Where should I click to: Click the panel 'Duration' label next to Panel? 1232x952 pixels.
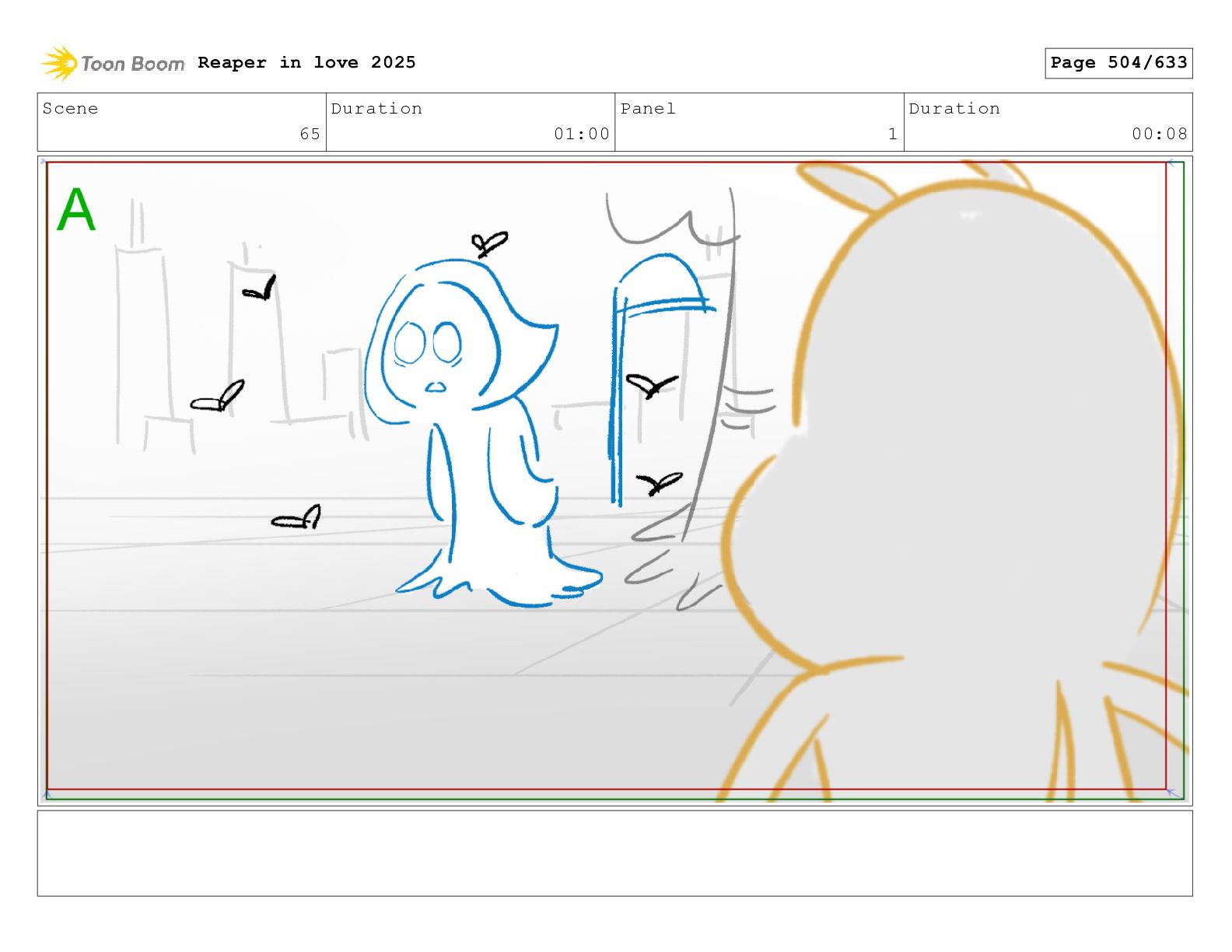pos(954,109)
